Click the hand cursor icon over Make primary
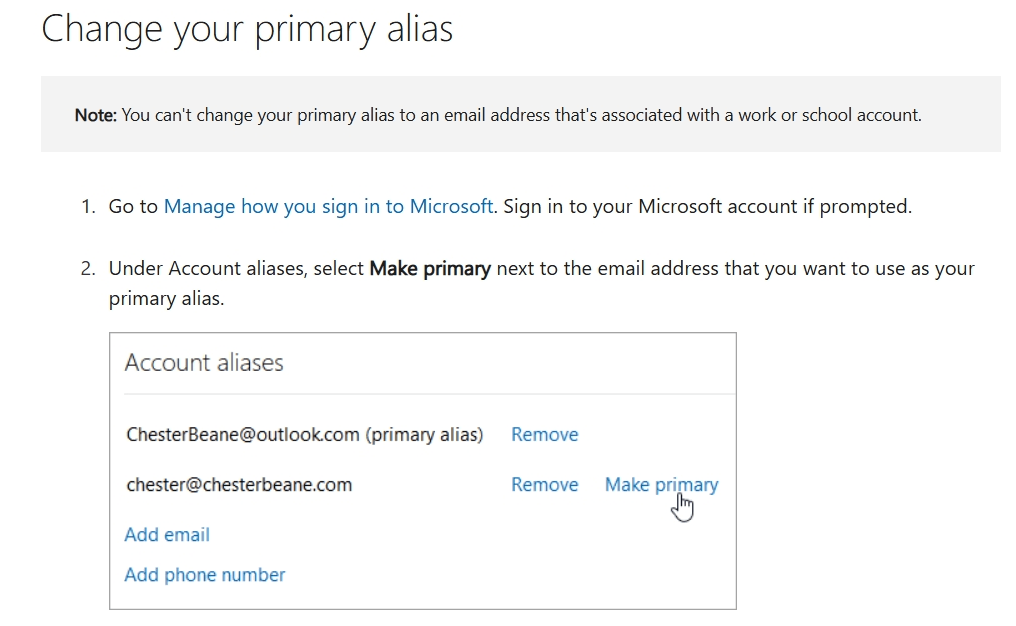This screenshot has width=1016, height=626. click(682, 507)
